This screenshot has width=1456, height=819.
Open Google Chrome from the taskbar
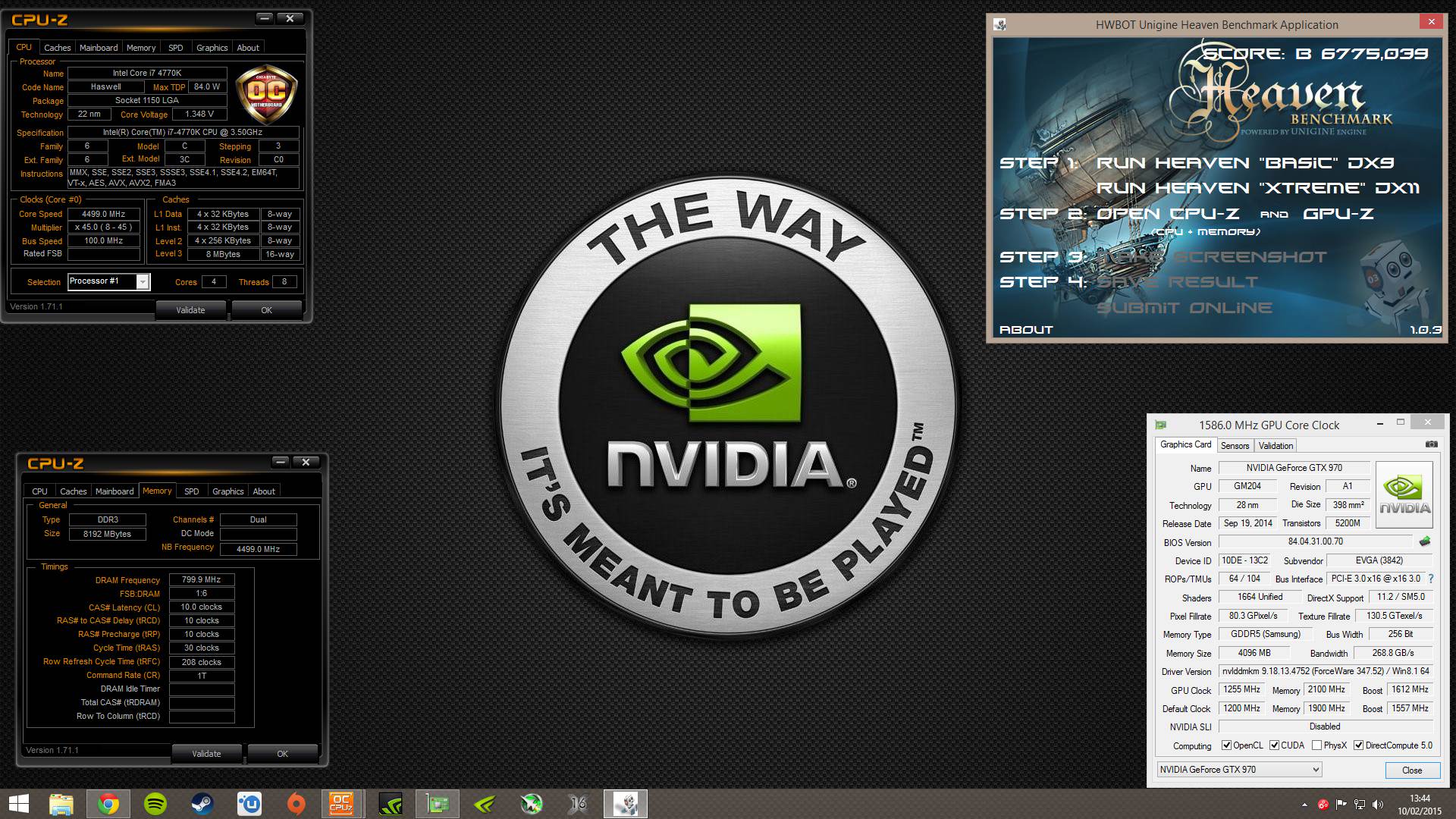[x=108, y=804]
